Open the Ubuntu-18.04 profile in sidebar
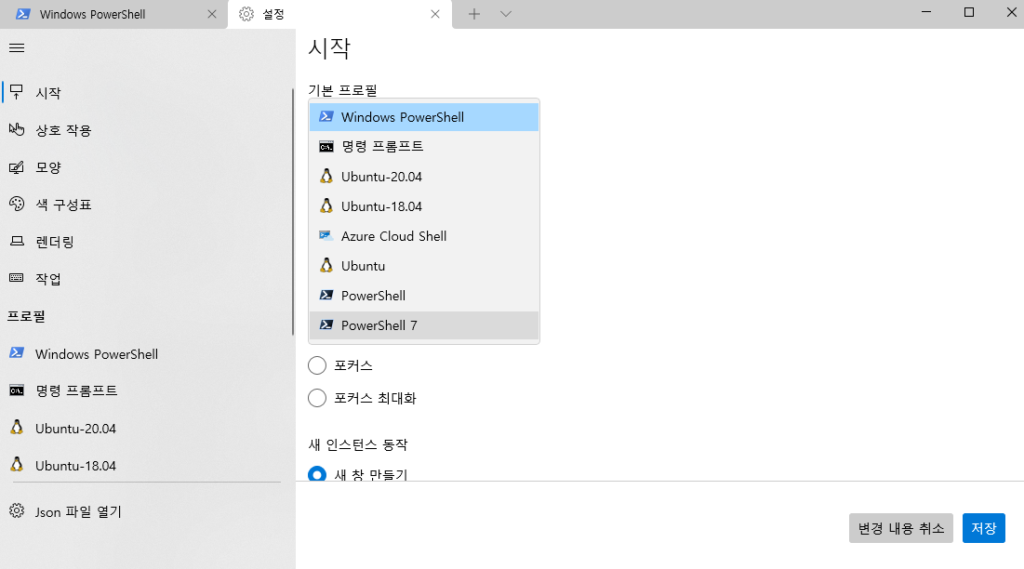This screenshot has height=569, width=1024. pyautogui.click(x=147, y=466)
